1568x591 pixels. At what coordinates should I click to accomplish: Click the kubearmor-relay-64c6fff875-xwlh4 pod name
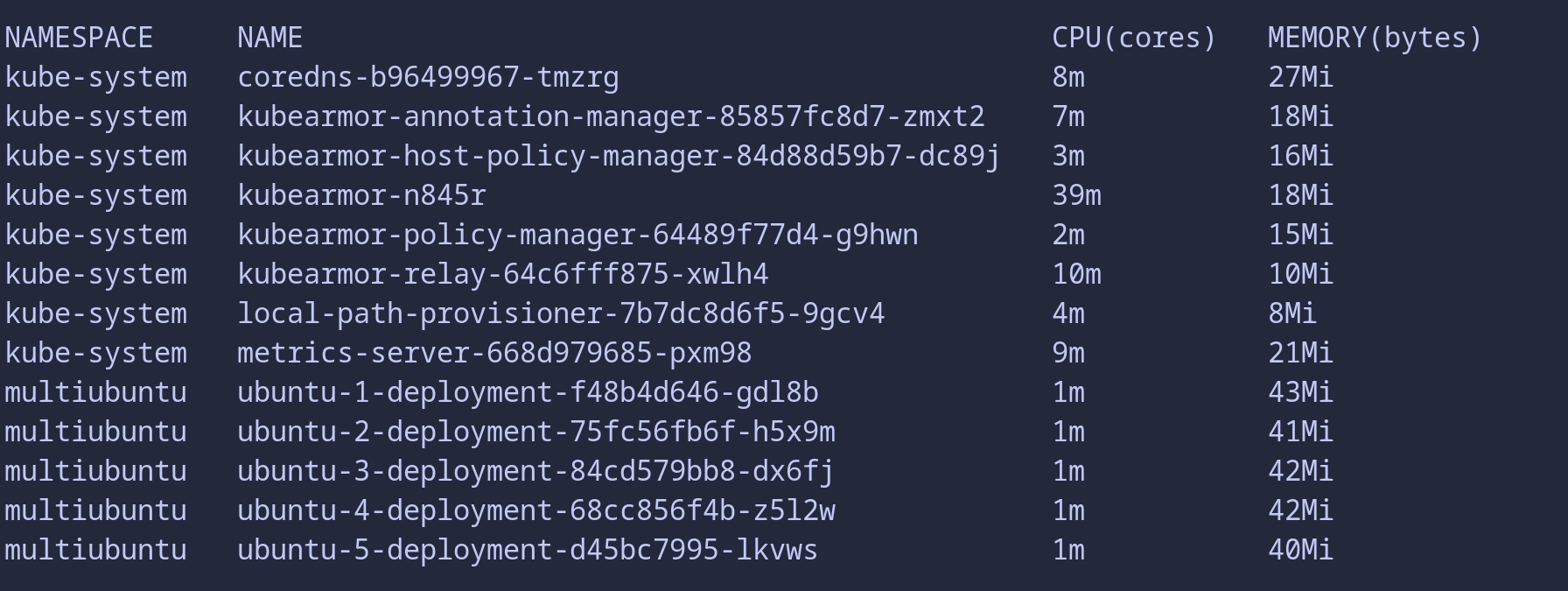click(x=502, y=274)
